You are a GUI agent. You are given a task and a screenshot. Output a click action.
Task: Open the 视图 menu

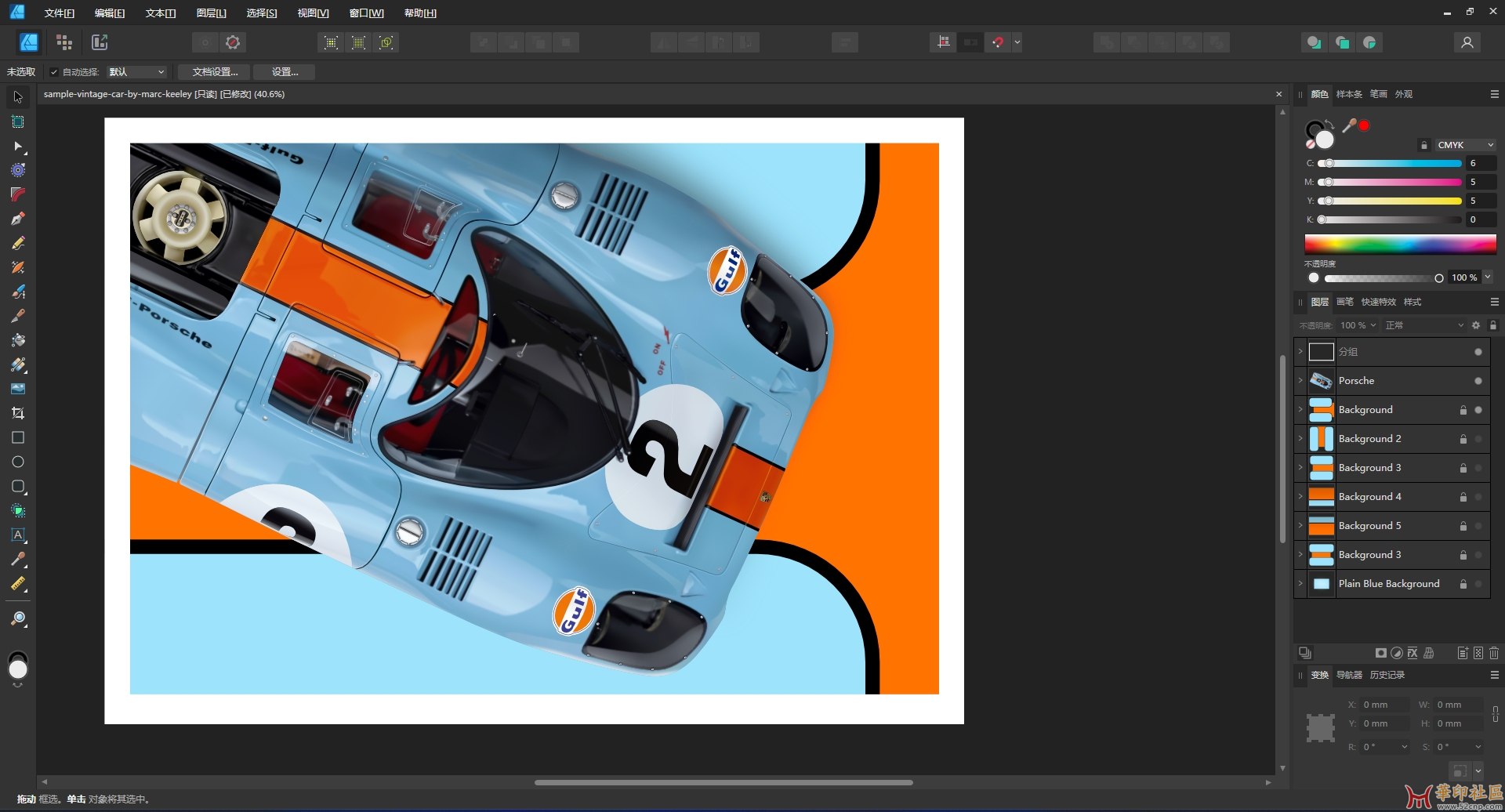click(x=313, y=13)
